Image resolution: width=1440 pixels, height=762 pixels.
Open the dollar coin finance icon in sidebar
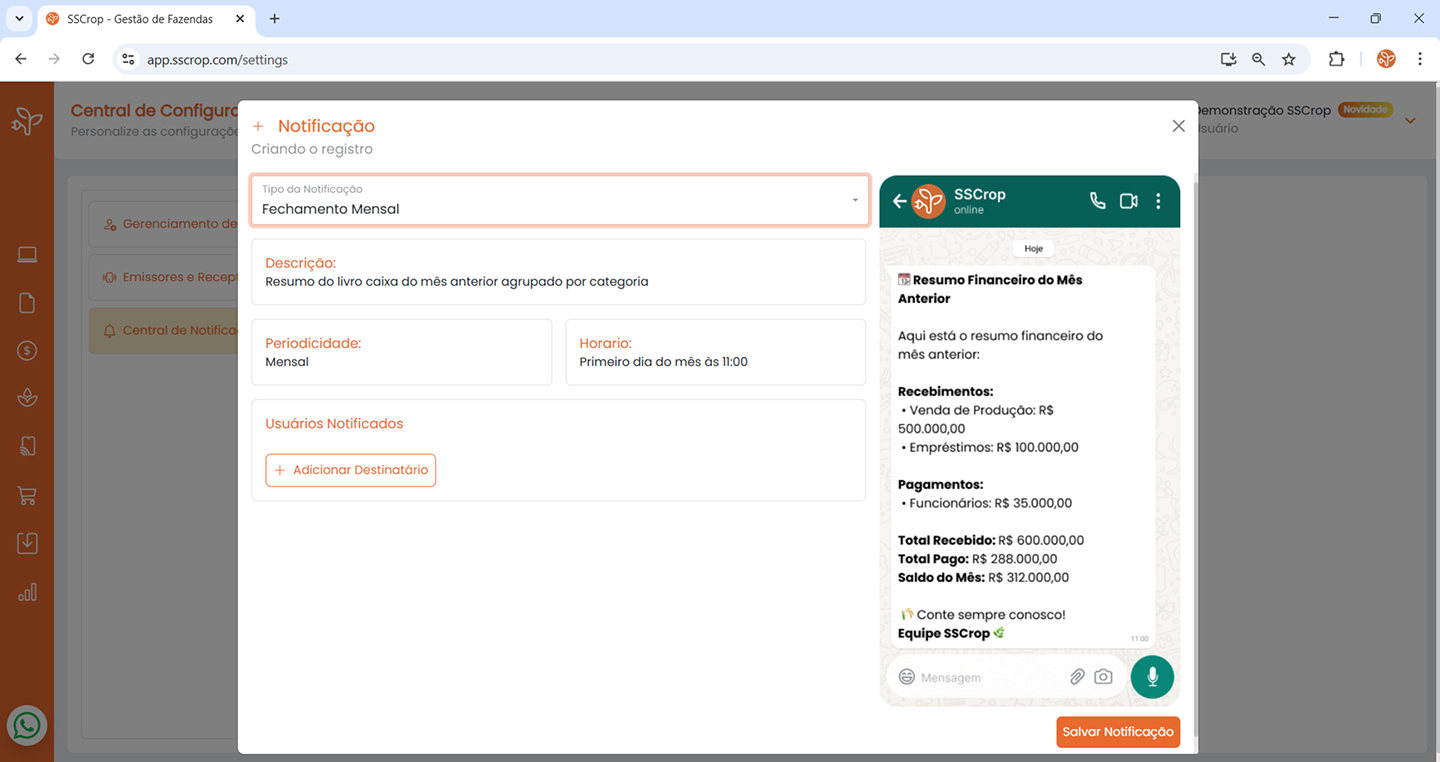click(x=27, y=351)
